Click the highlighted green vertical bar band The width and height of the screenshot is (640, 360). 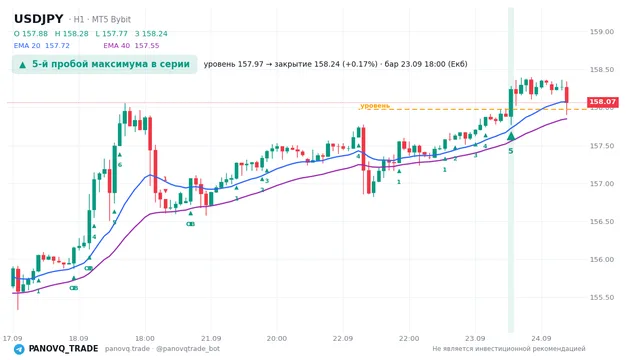click(511, 170)
